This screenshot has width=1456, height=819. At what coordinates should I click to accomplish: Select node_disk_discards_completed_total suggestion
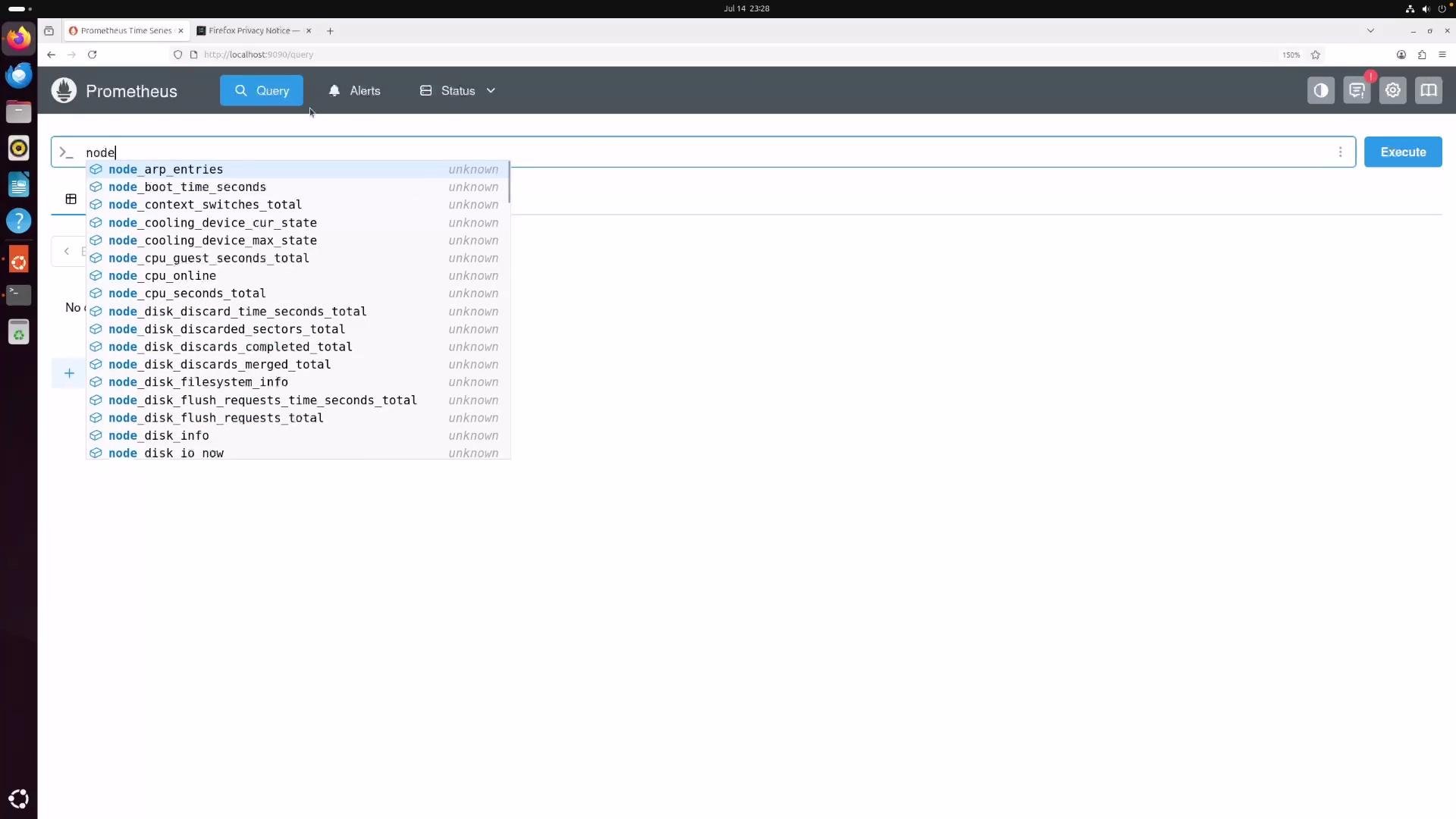coord(297,347)
